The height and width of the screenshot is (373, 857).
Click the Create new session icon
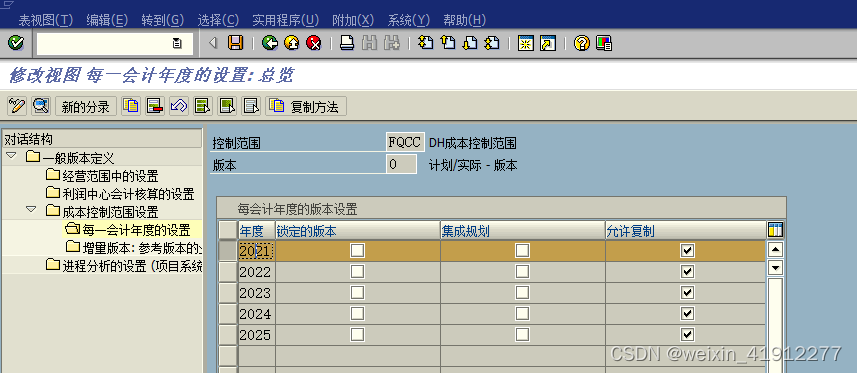click(x=525, y=43)
